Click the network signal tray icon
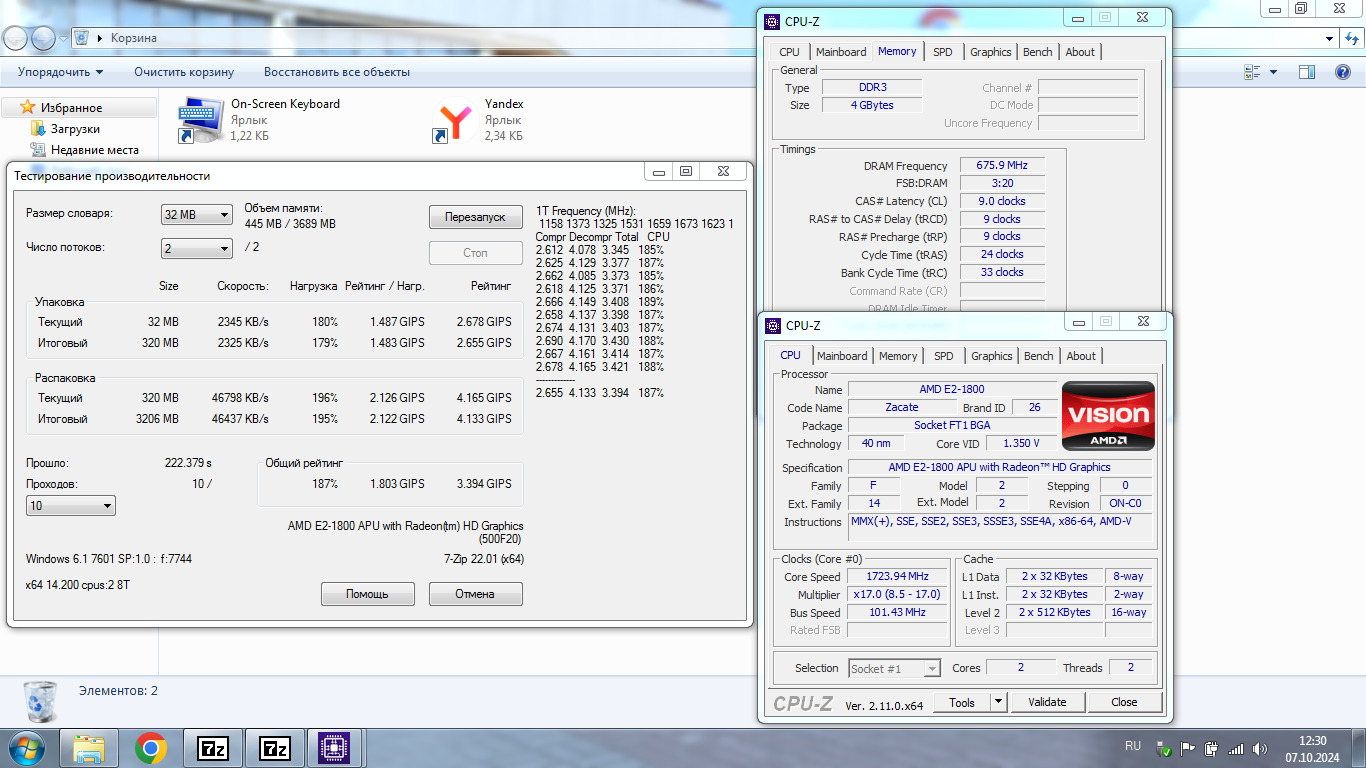1366x768 pixels. coord(1236,748)
